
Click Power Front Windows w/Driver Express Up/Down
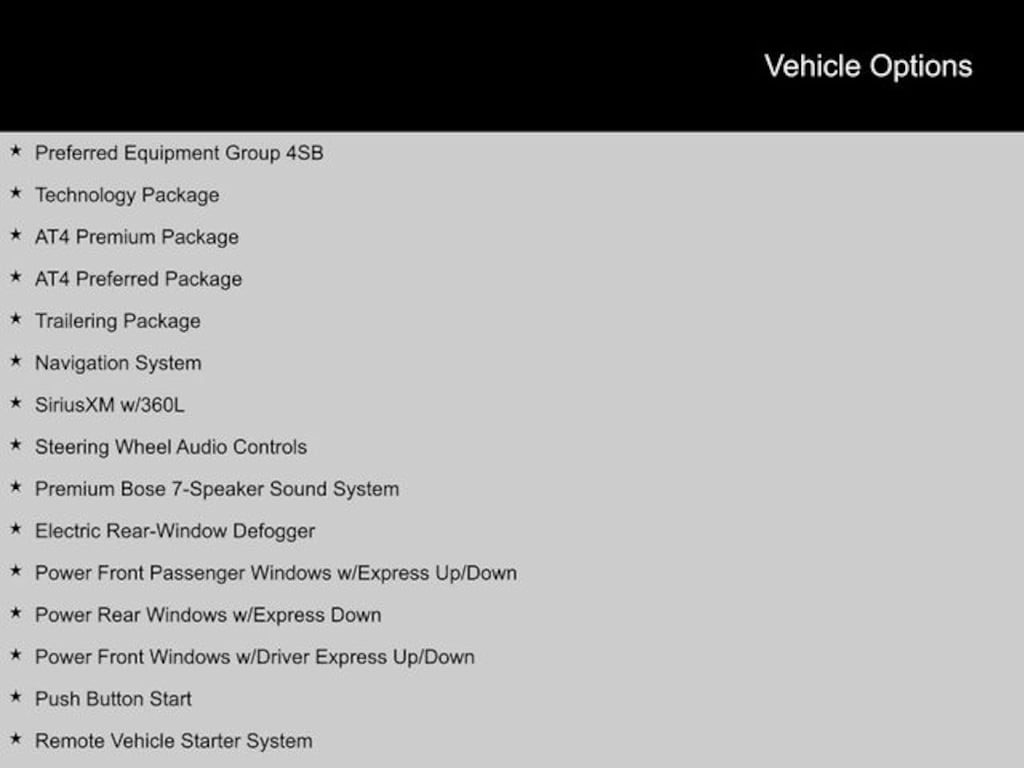click(255, 657)
